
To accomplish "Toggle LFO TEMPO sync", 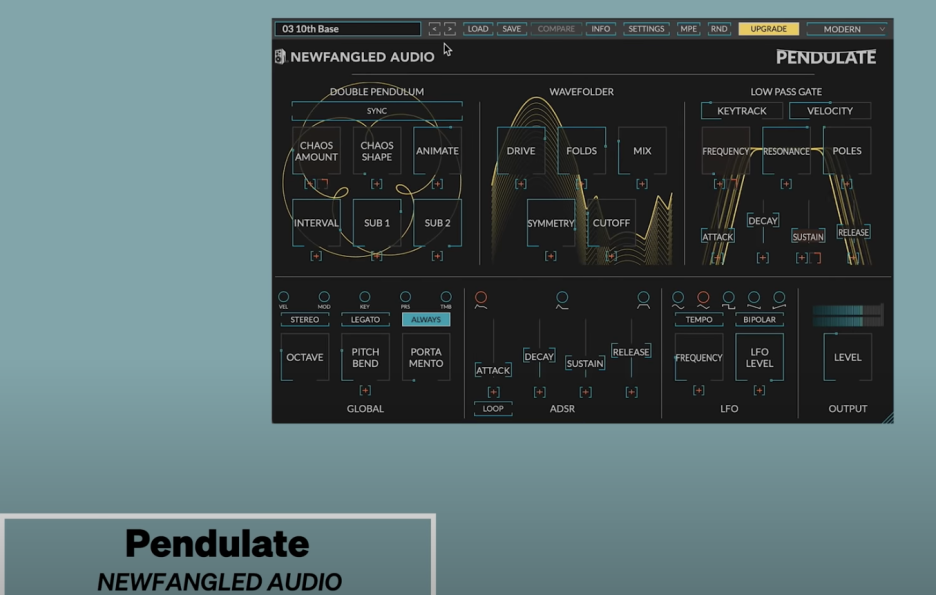I will pyautogui.click(x=699, y=319).
